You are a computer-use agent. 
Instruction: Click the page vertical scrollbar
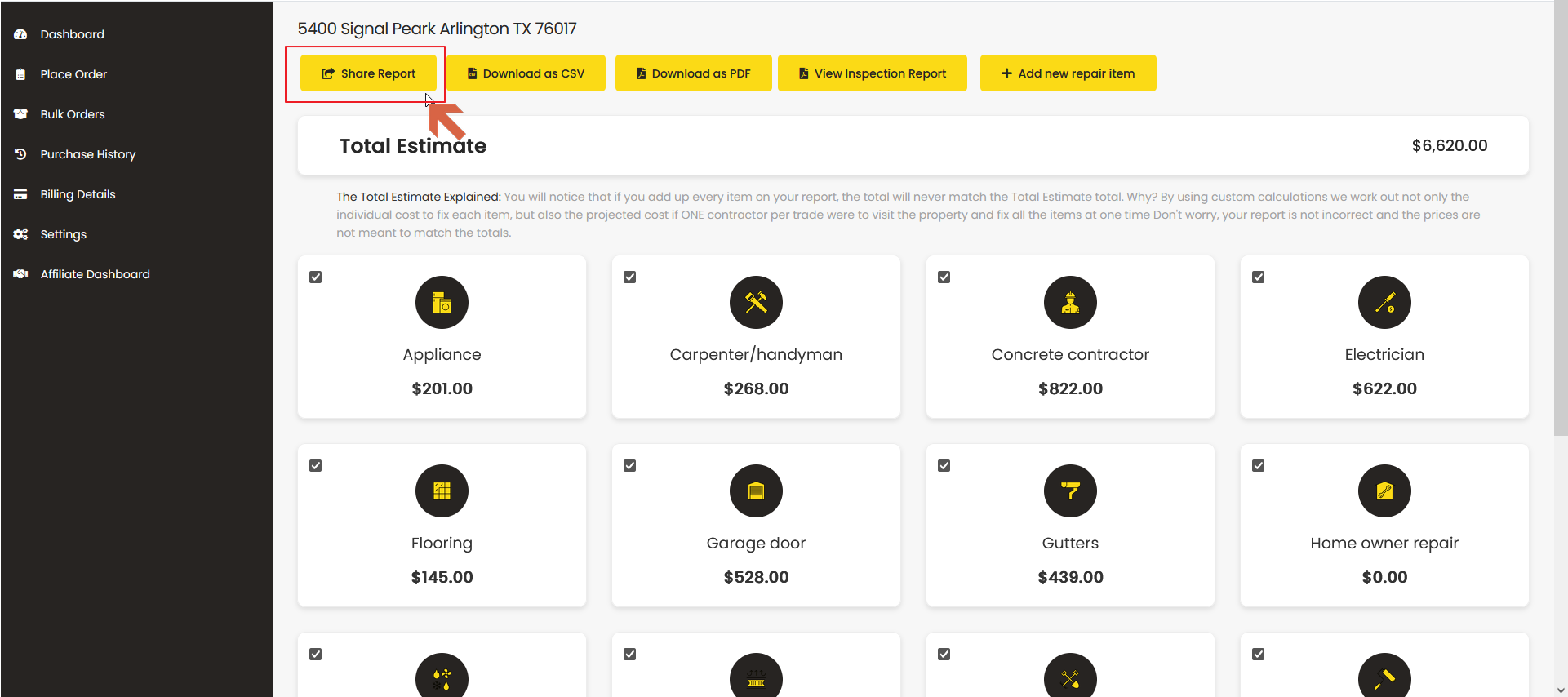pos(1561,245)
